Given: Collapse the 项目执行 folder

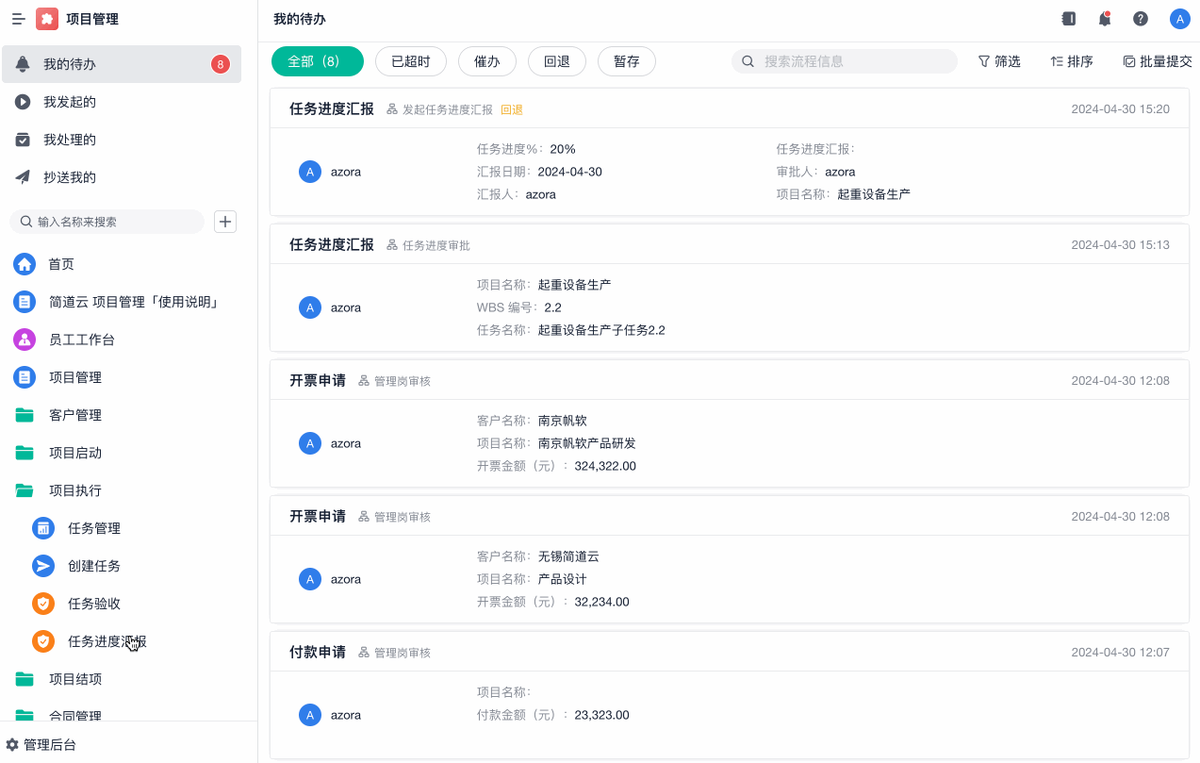Looking at the screenshot, I should pyautogui.click(x=75, y=491).
